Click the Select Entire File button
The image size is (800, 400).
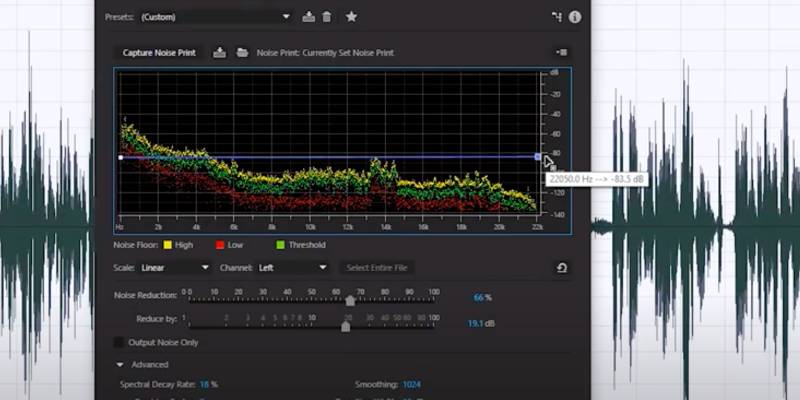click(379, 267)
